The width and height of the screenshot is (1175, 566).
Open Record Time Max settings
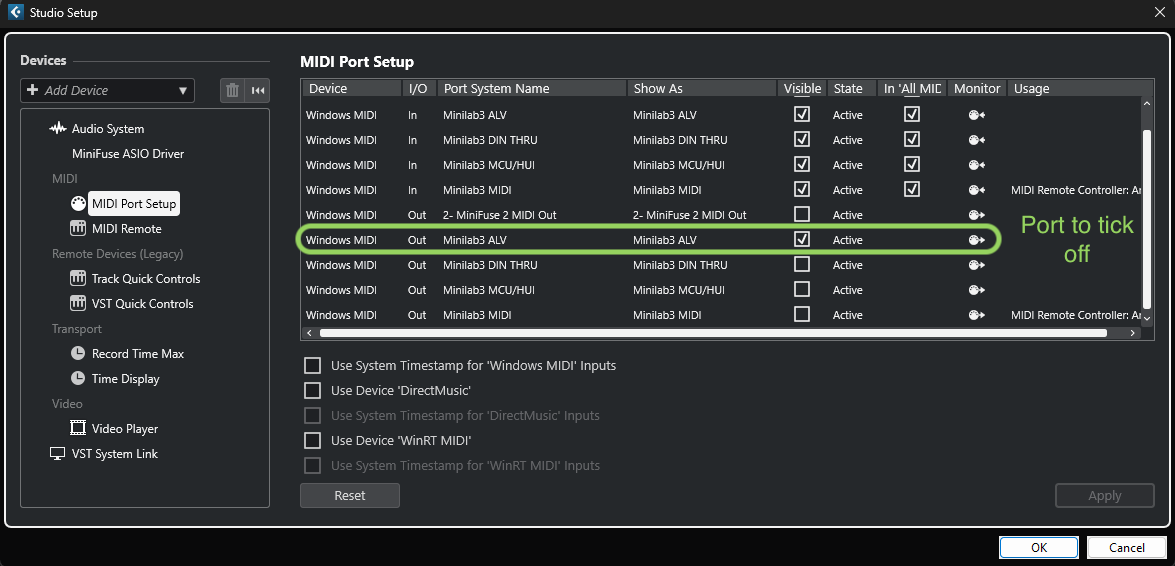[x=138, y=354]
